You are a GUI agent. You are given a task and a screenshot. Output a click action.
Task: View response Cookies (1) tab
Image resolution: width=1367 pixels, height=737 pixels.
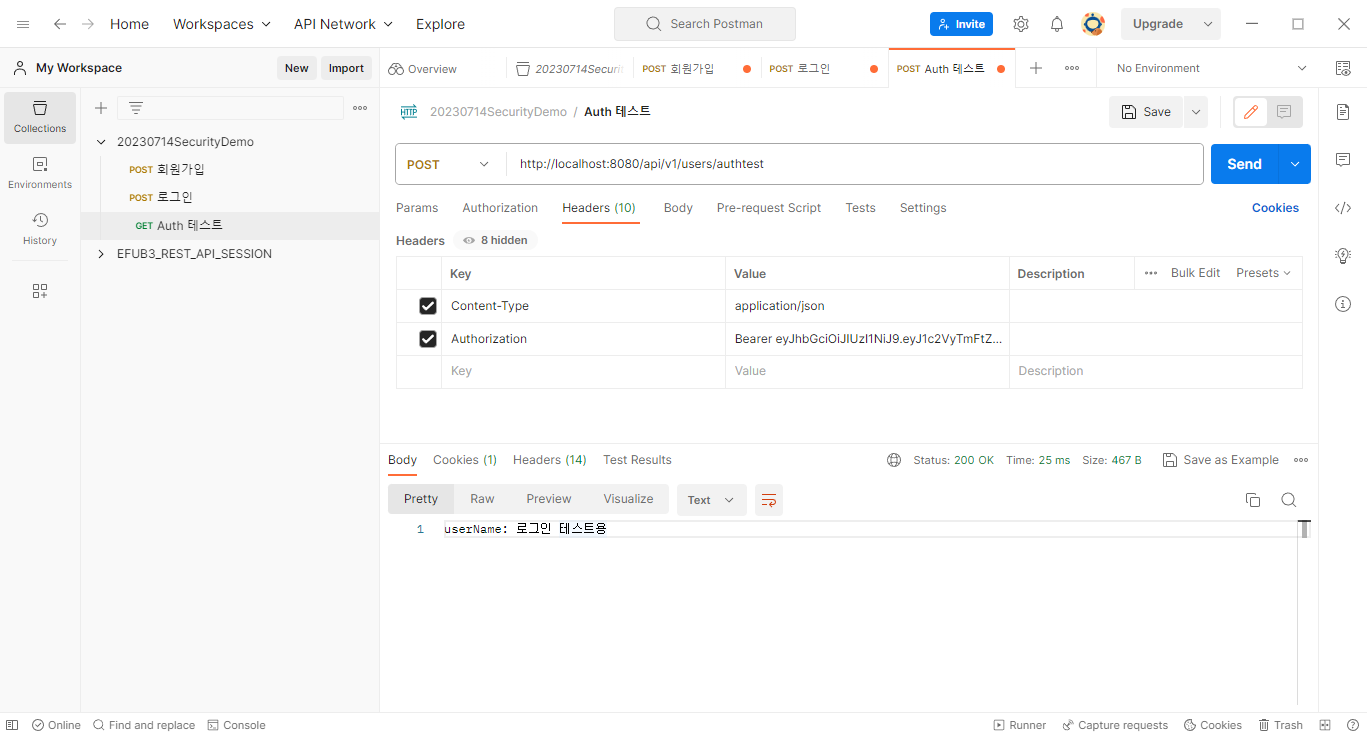[x=465, y=460]
